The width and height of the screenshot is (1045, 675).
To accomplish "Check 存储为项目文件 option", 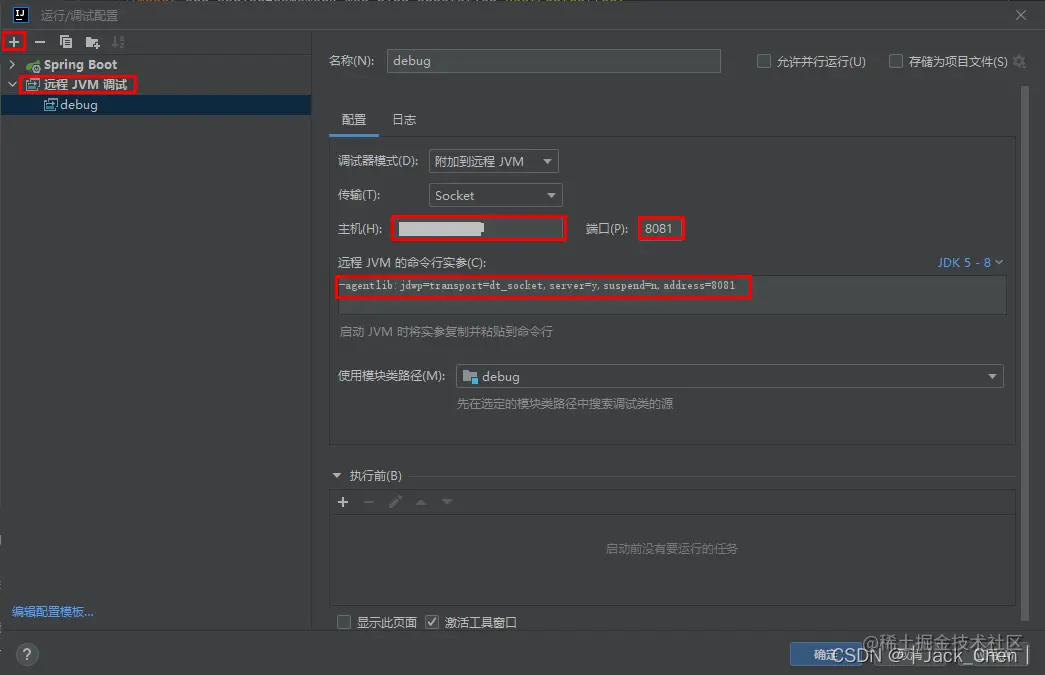I will [x=896, y=61].
